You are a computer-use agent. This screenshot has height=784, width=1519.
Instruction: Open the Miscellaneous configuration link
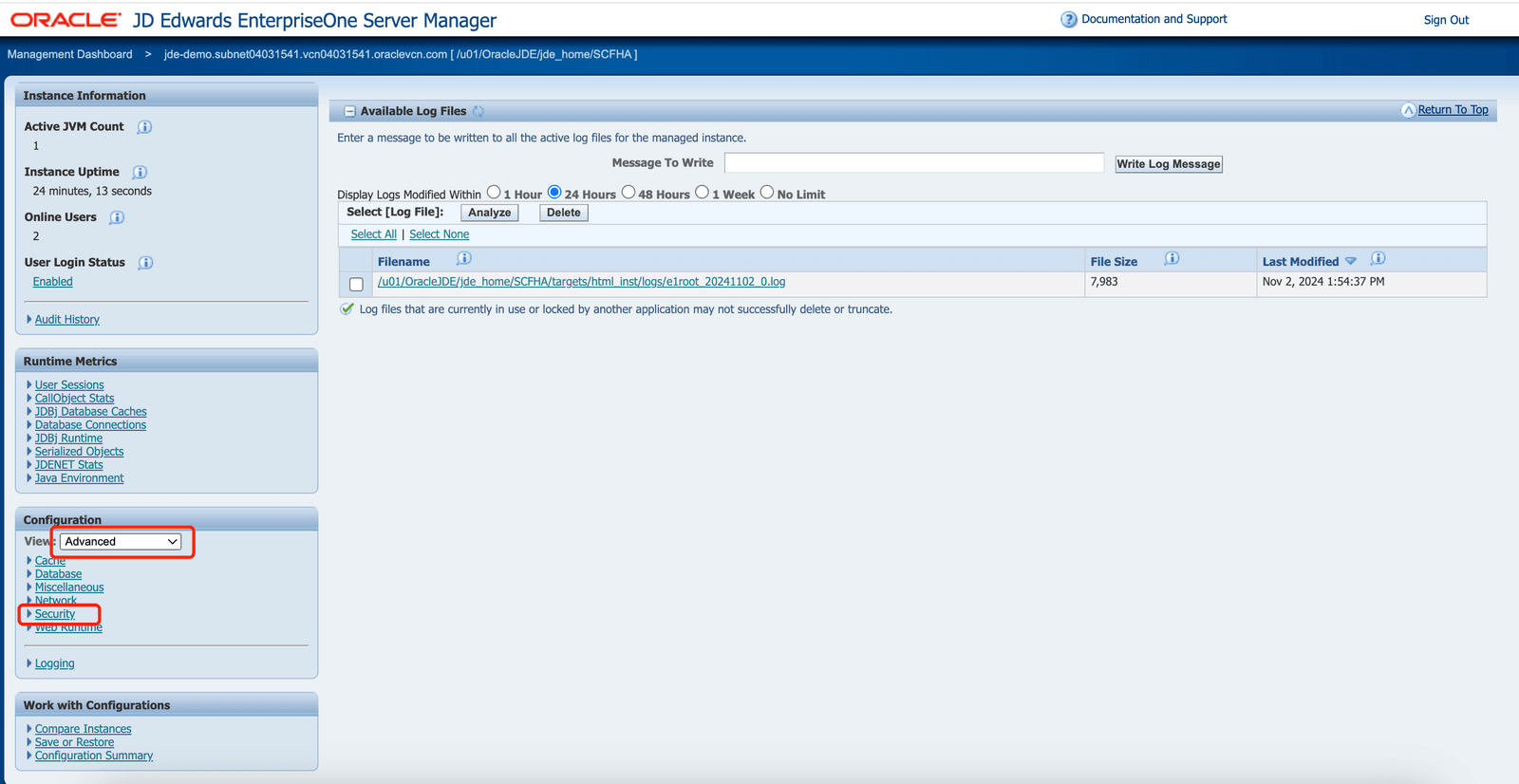click(69, 588)
